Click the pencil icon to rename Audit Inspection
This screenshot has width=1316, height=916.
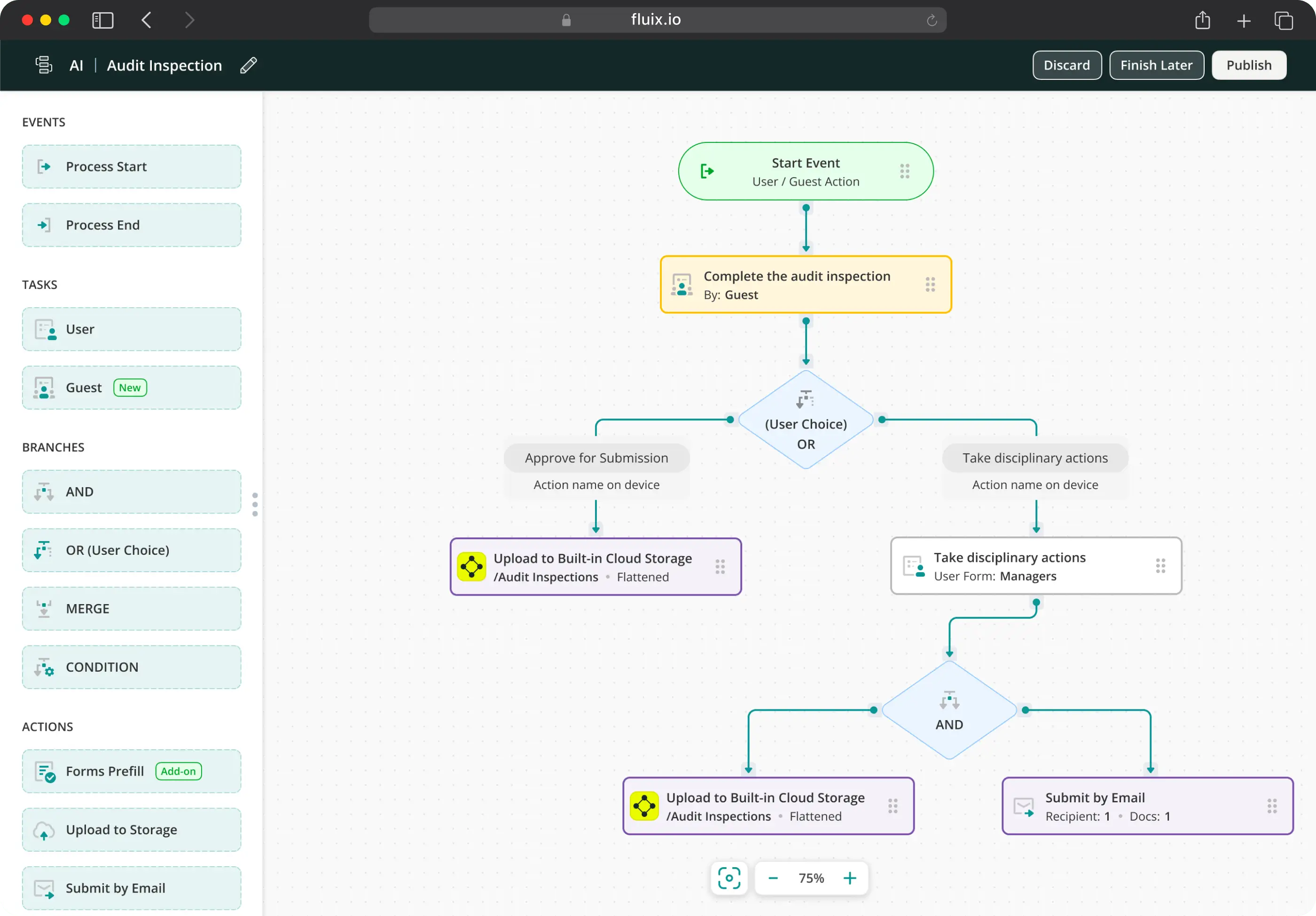(x=248, y=65)
